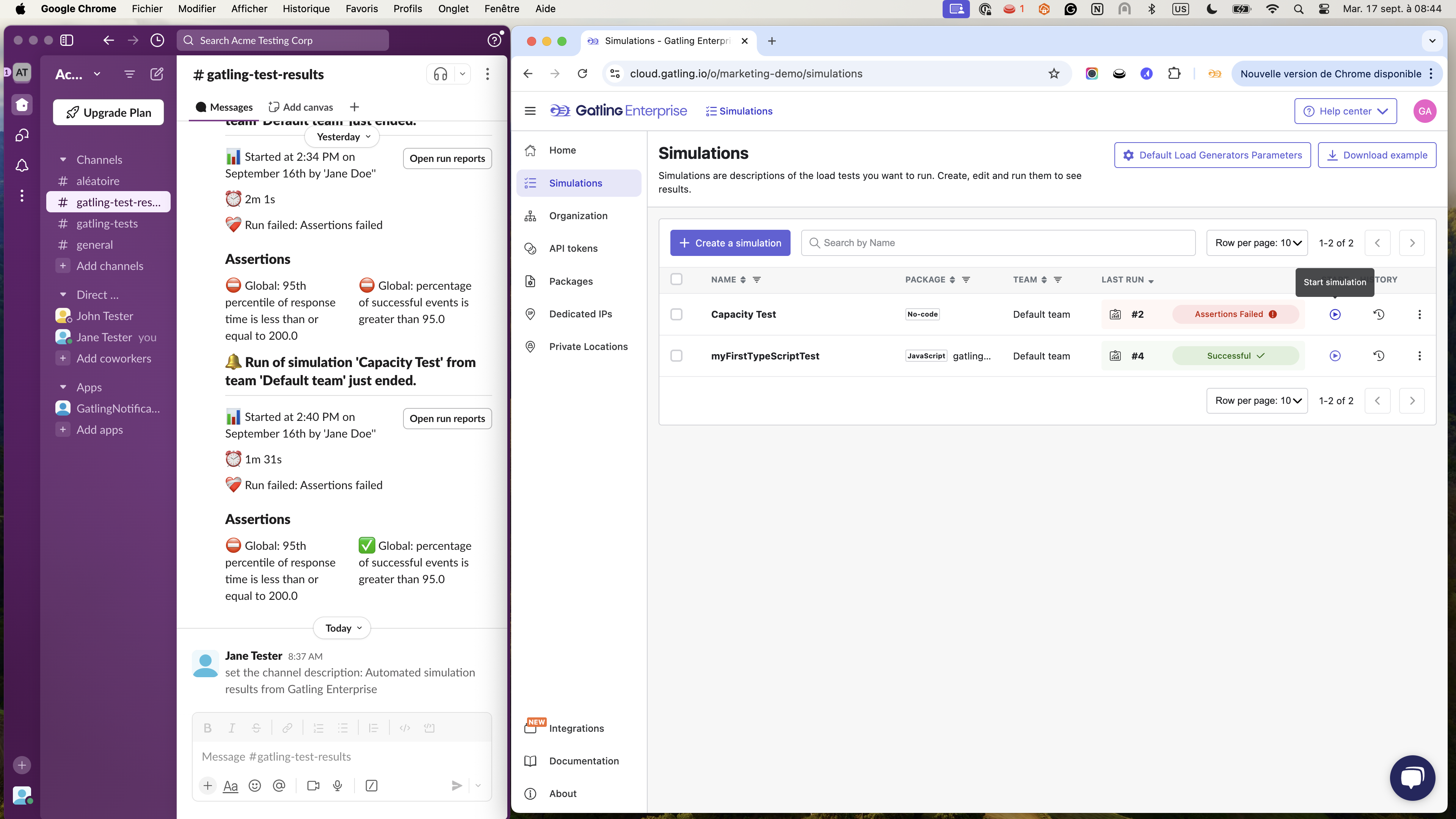Open more options for myFirstTypeScriptTest row
This screenshot has height=819, width=1456.
coord(1419,356)
